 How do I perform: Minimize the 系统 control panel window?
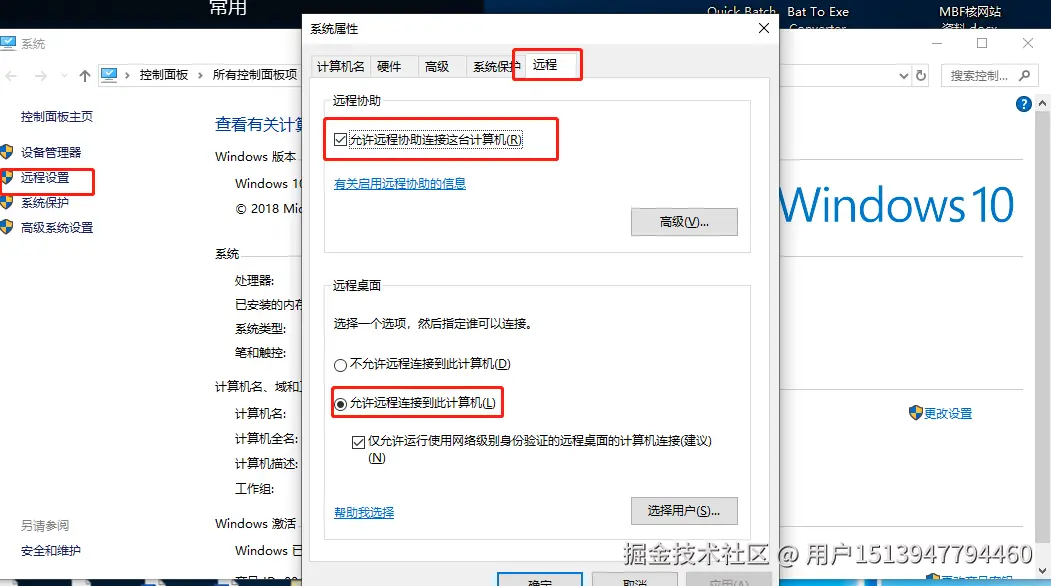coord(937,43)
